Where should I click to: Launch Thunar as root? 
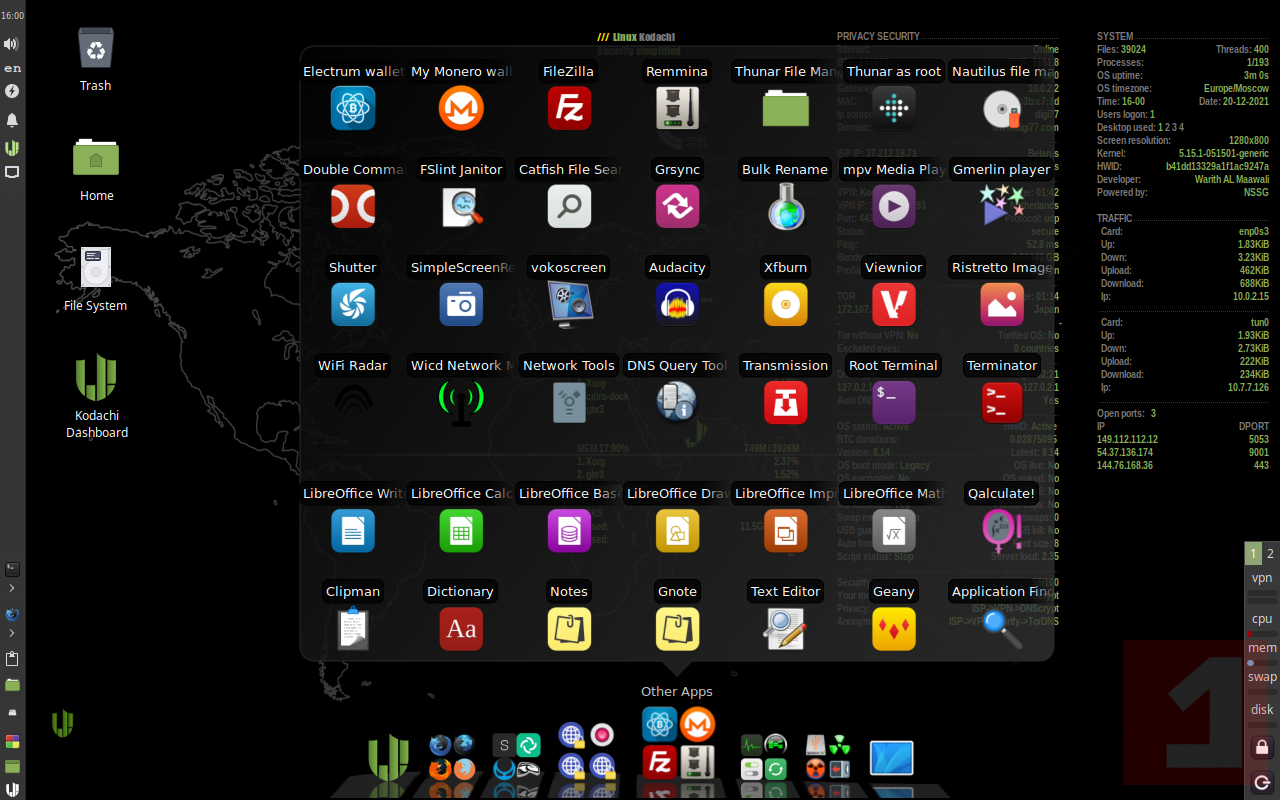(894, 108)
